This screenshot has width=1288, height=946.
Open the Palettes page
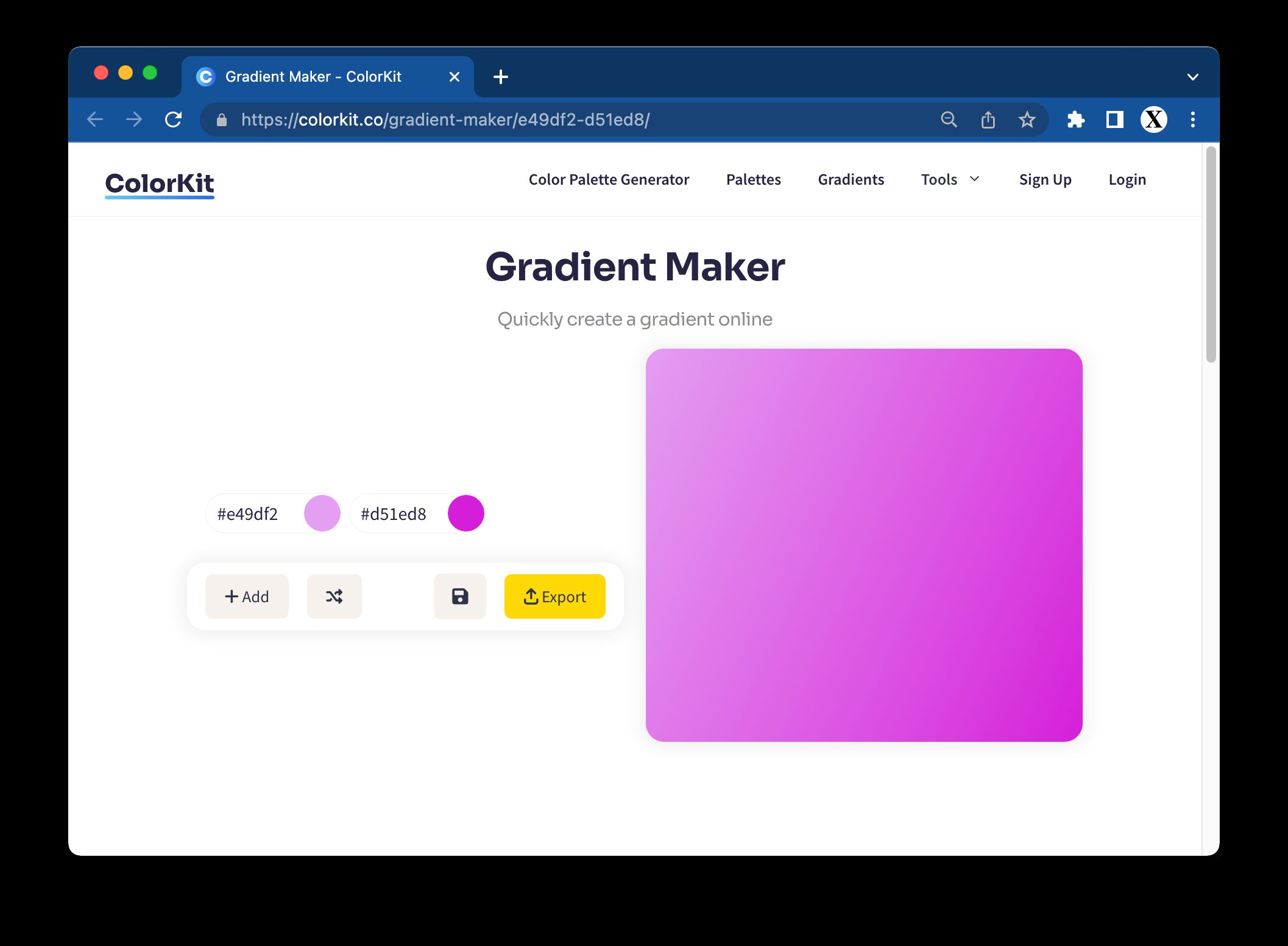(x=753, y=179)
